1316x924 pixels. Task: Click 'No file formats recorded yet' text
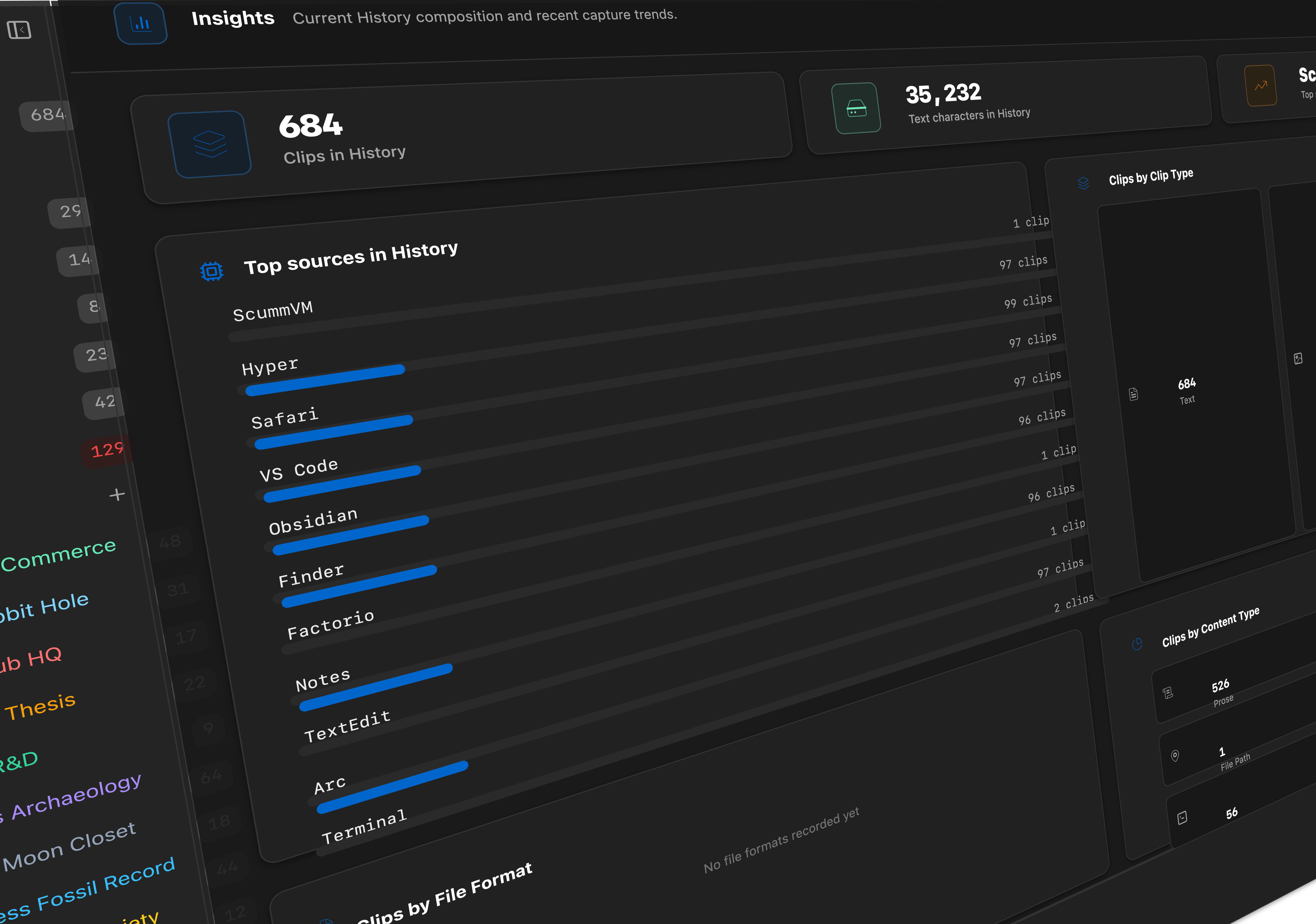781,840
